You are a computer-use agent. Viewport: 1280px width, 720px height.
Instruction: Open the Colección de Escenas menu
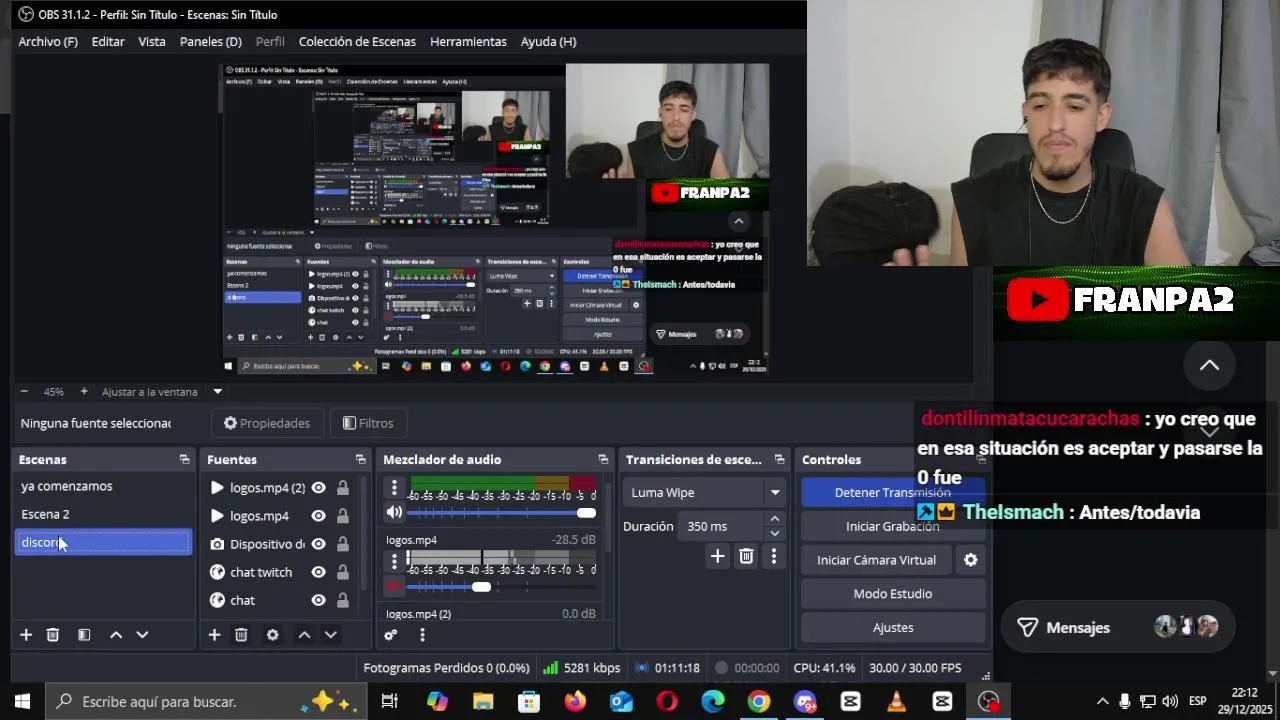click(357, 41)
